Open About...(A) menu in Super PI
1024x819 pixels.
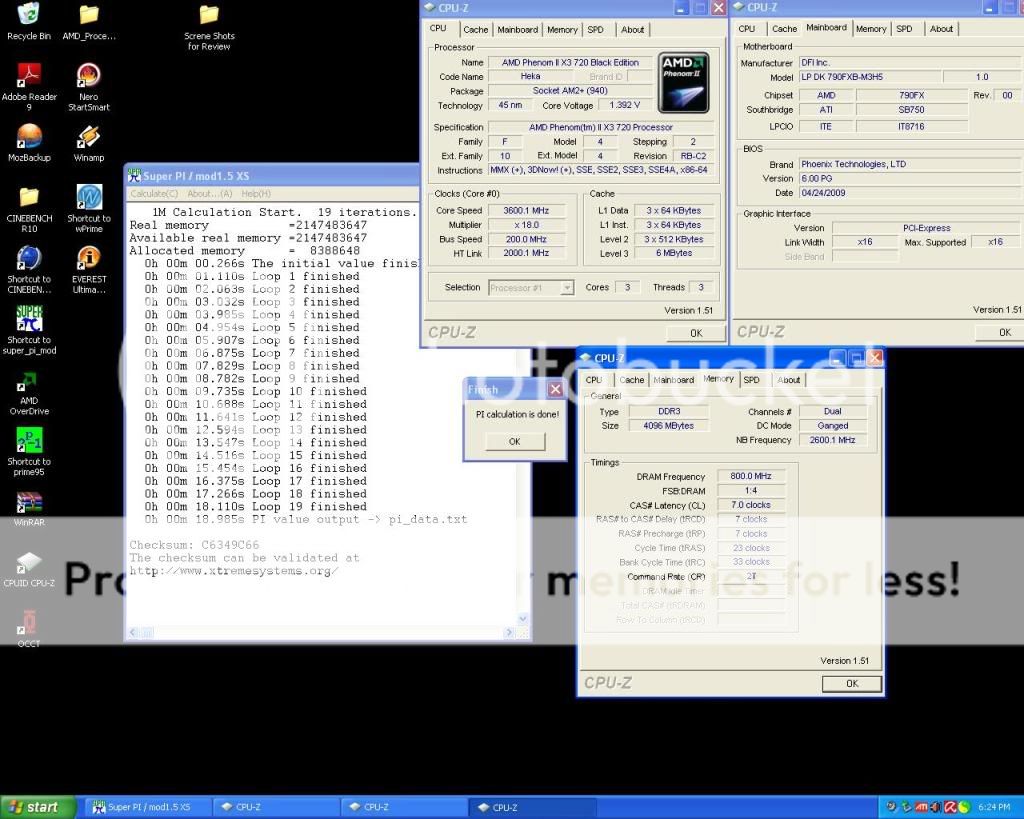210,193
